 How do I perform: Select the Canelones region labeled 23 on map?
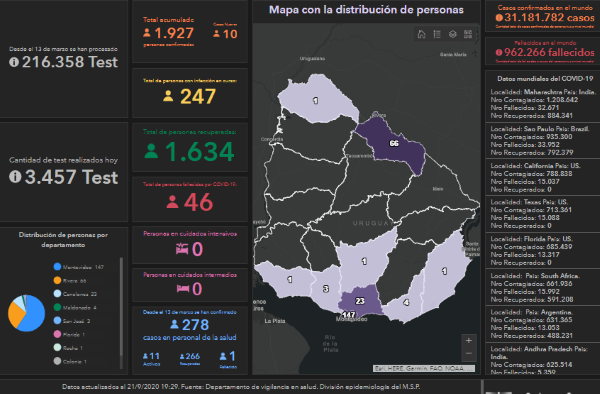tap(360, 301)
